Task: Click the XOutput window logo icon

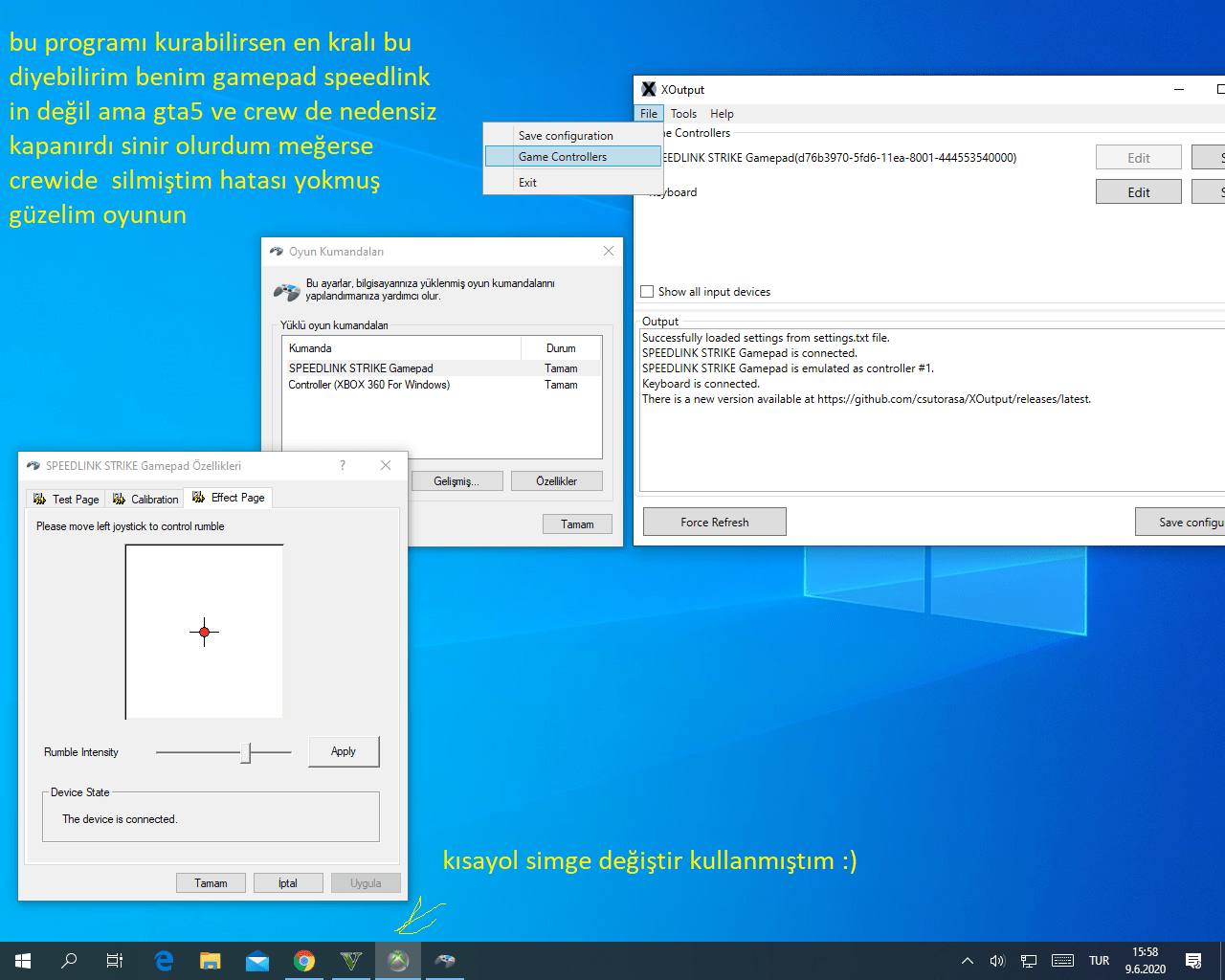Action: point(649,89)
